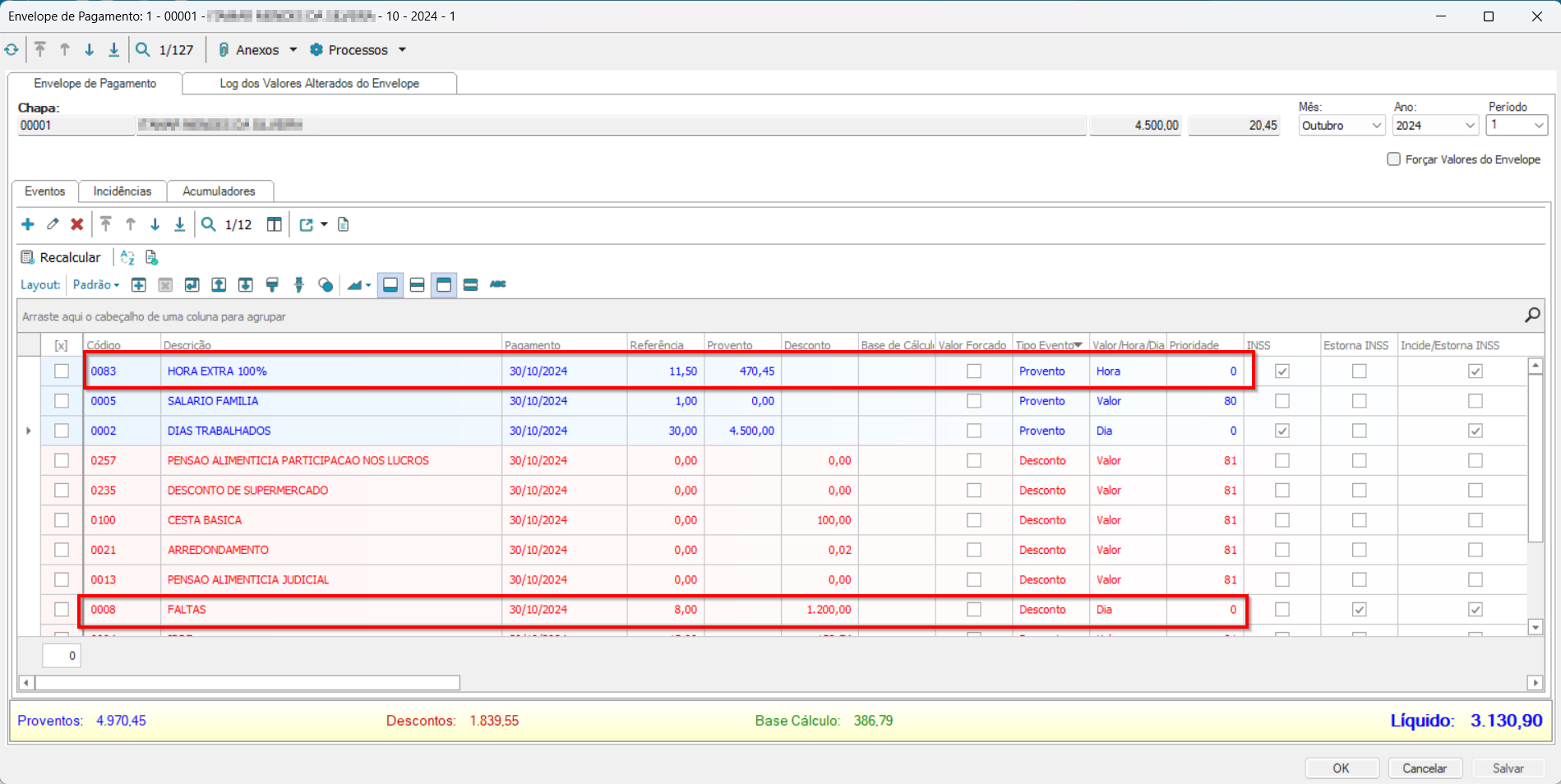Open Log dos Valores Alterados do Envelope tab
Image resolution: width=1561 pixels, height=784 pixels.
(x=319, y=83)
